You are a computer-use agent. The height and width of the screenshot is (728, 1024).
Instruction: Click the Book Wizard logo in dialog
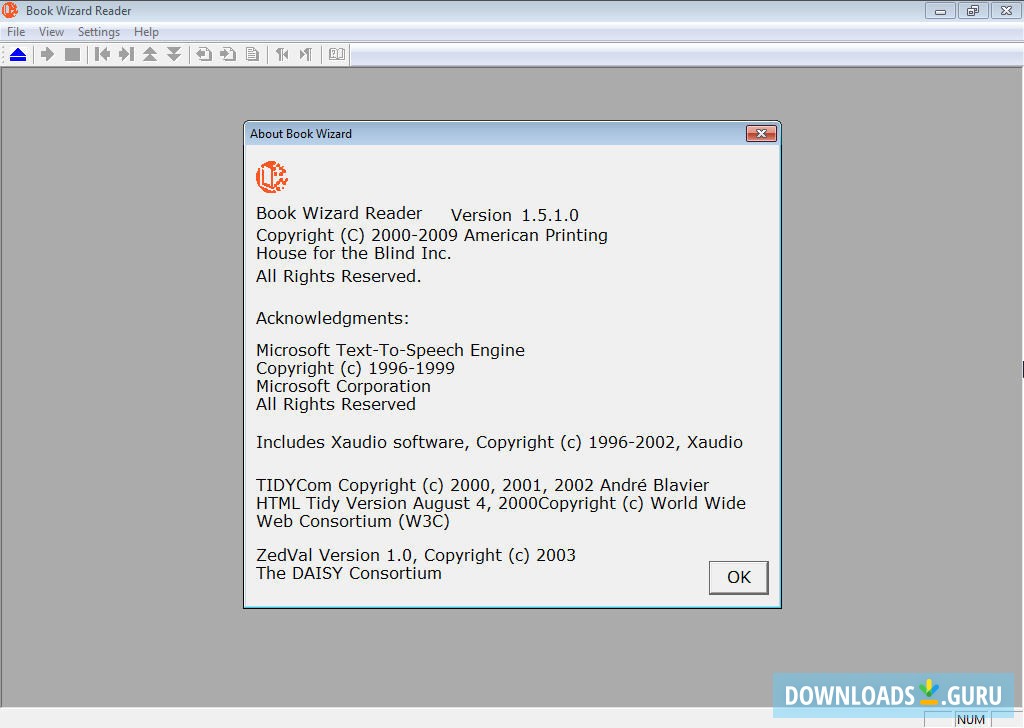[272, 177]
